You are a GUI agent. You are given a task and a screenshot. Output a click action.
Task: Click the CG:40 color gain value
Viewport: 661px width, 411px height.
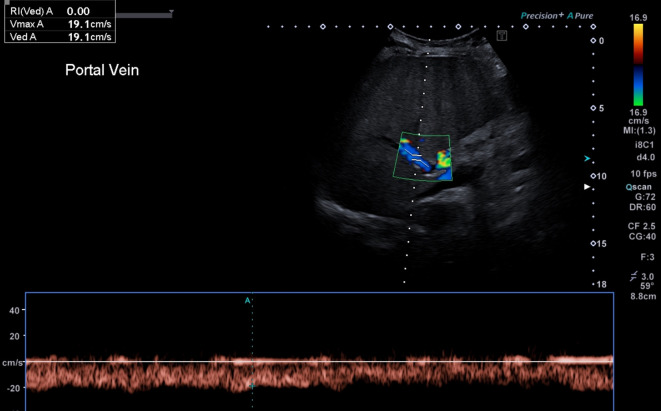coord(642,236)
